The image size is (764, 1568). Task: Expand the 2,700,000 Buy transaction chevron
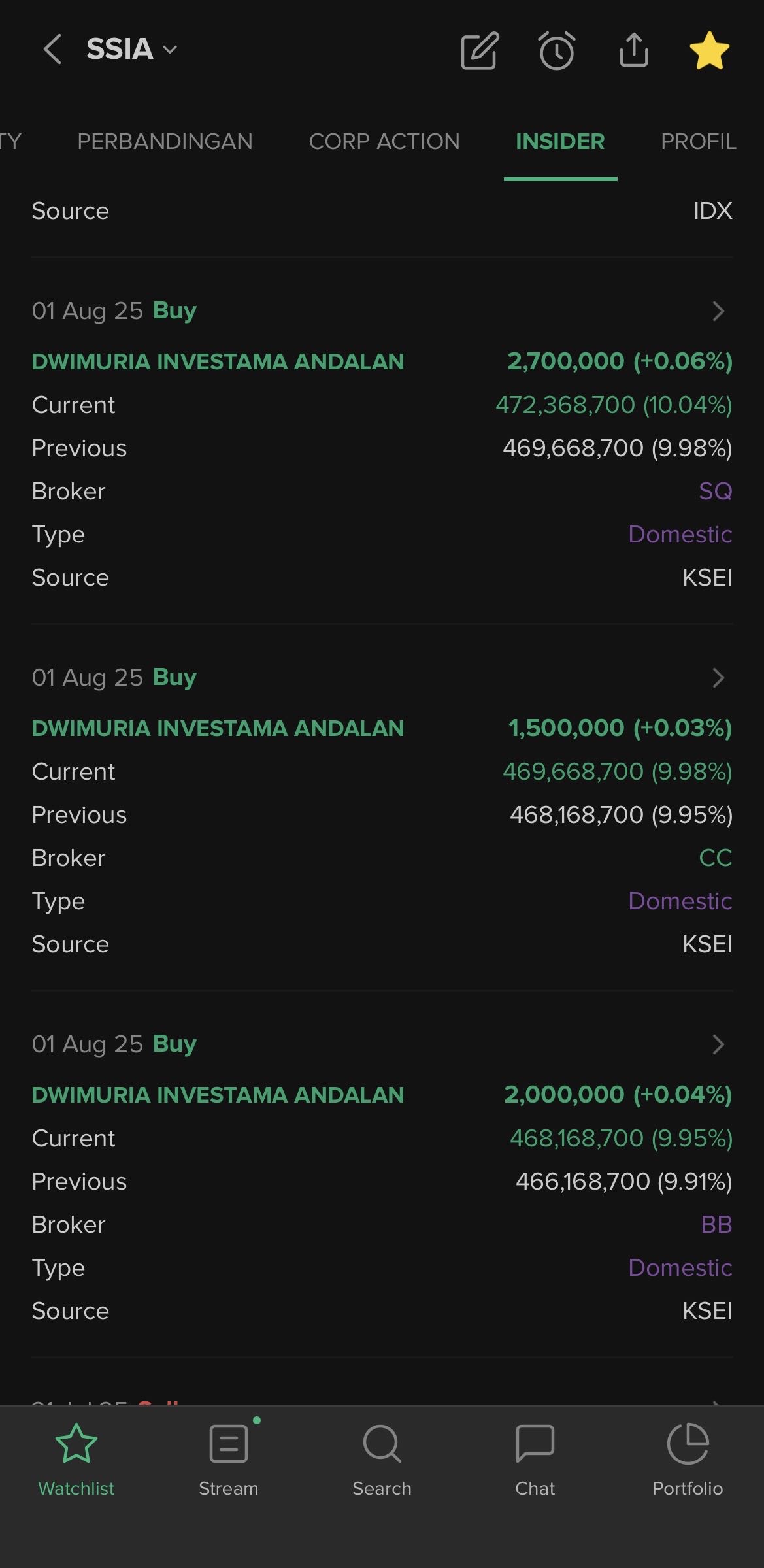pos(718,311)
